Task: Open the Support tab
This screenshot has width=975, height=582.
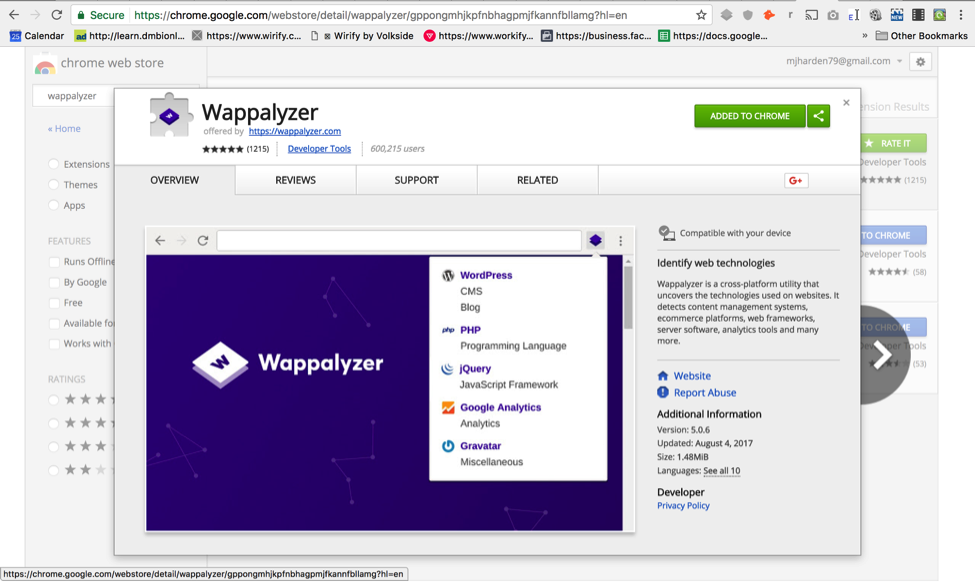Action: click(x=417, y=180)
